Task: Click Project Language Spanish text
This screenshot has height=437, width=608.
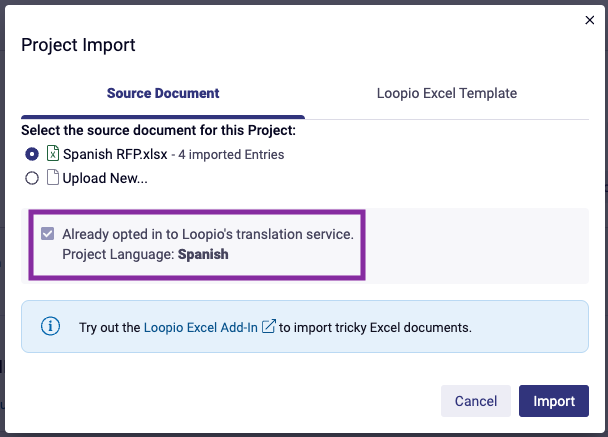Action: click(145, 254)
